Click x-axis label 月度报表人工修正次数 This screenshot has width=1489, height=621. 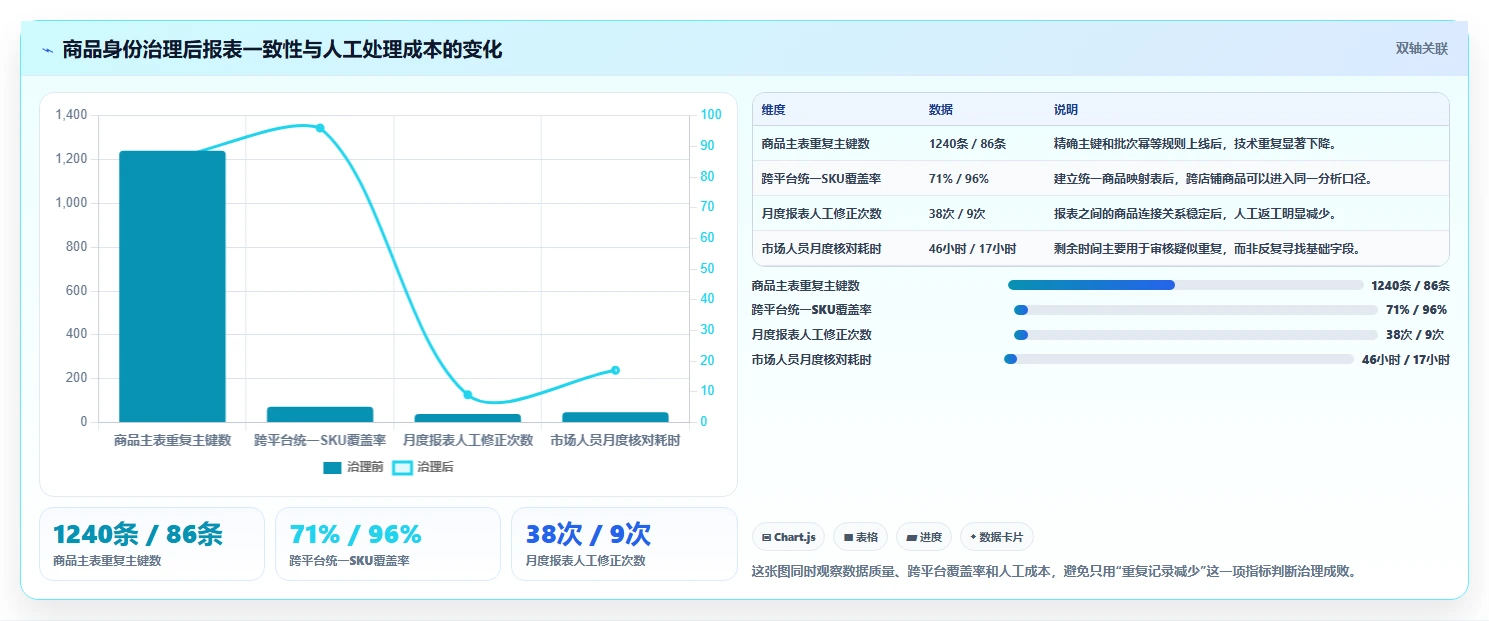point(468,440)
